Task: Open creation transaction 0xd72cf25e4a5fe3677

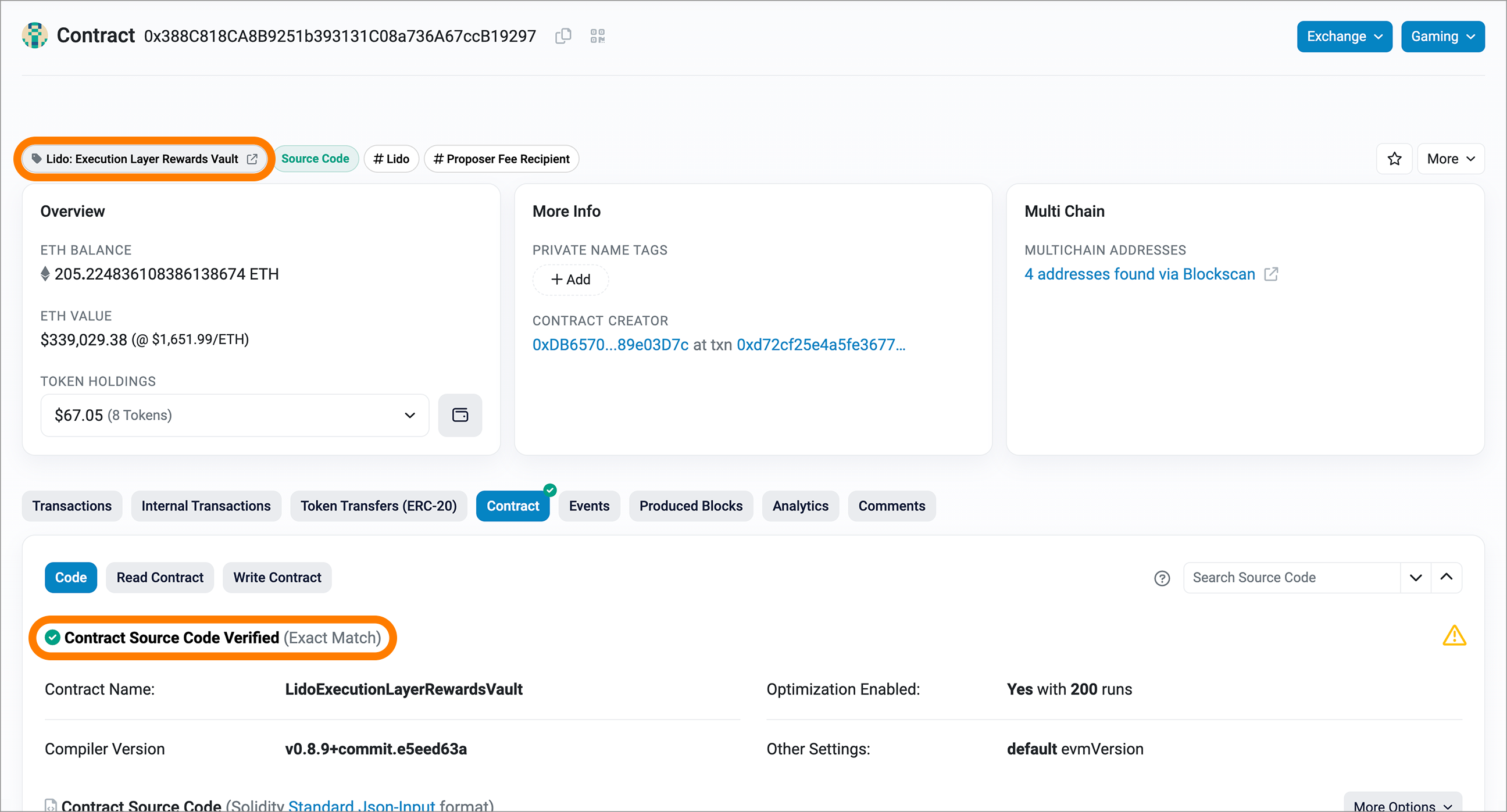Action: pos(821,345)
